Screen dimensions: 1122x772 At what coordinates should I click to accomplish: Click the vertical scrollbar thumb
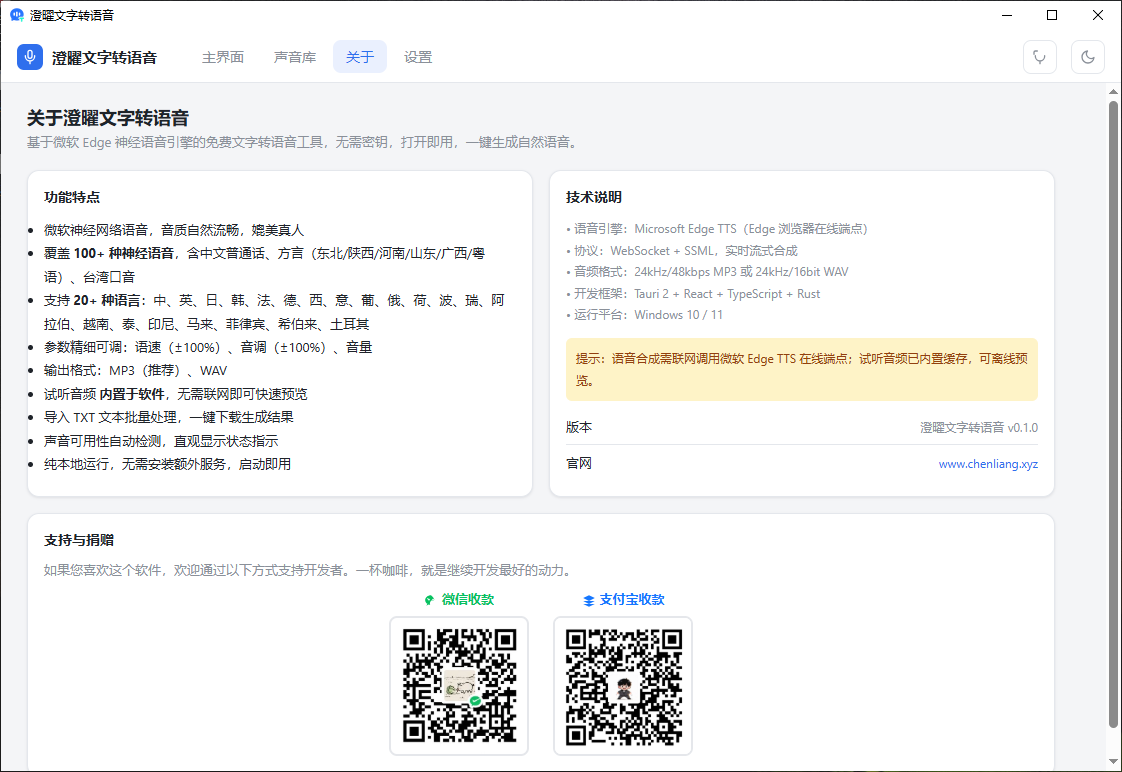pyautogui.click(x=1113, y=415)
